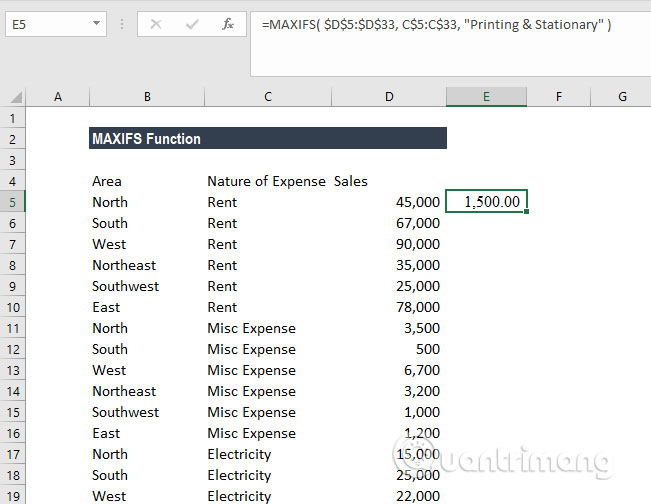Click the Sales header text

click(351, 181)
